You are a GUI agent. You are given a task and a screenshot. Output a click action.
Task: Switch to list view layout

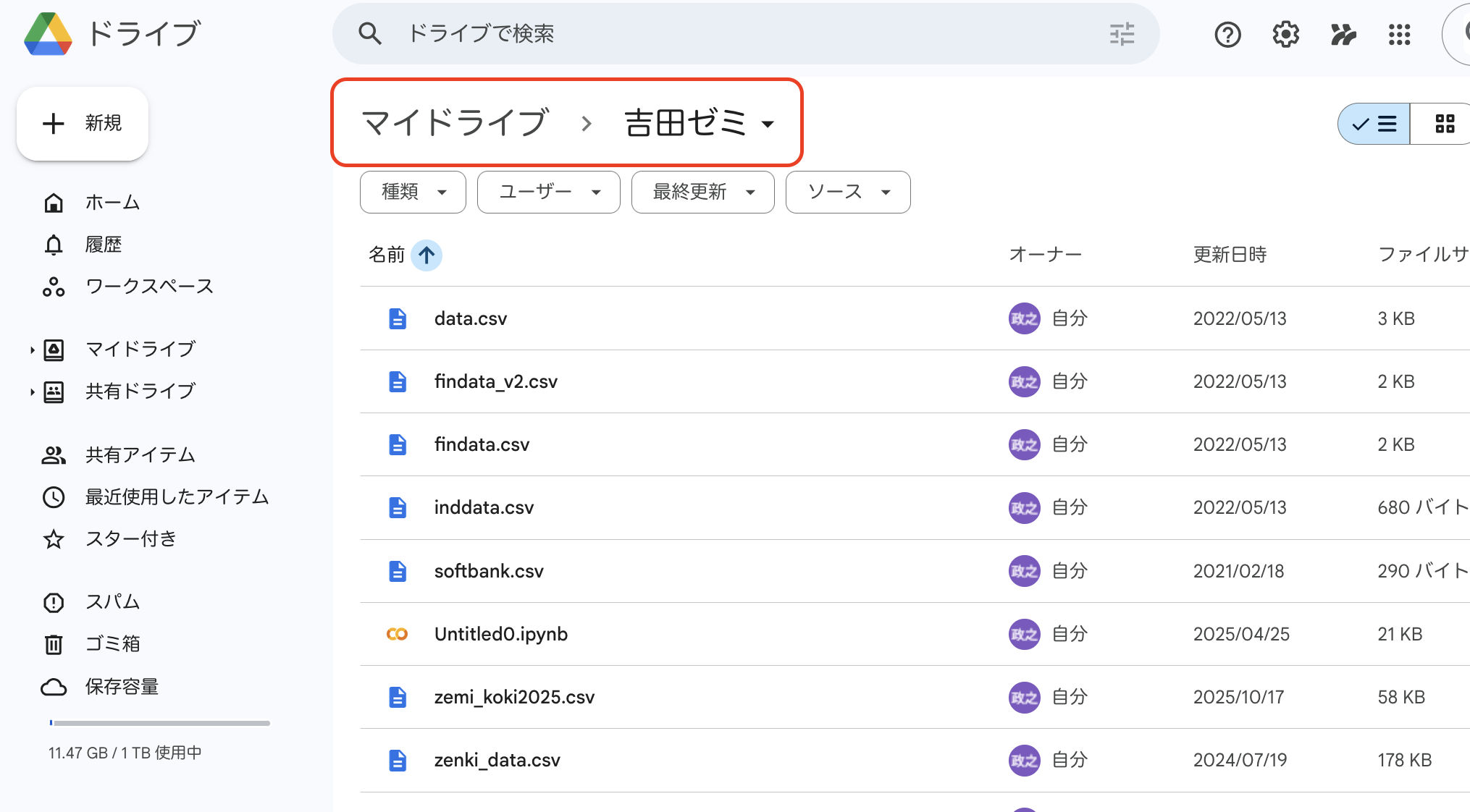pos(1374,124)
